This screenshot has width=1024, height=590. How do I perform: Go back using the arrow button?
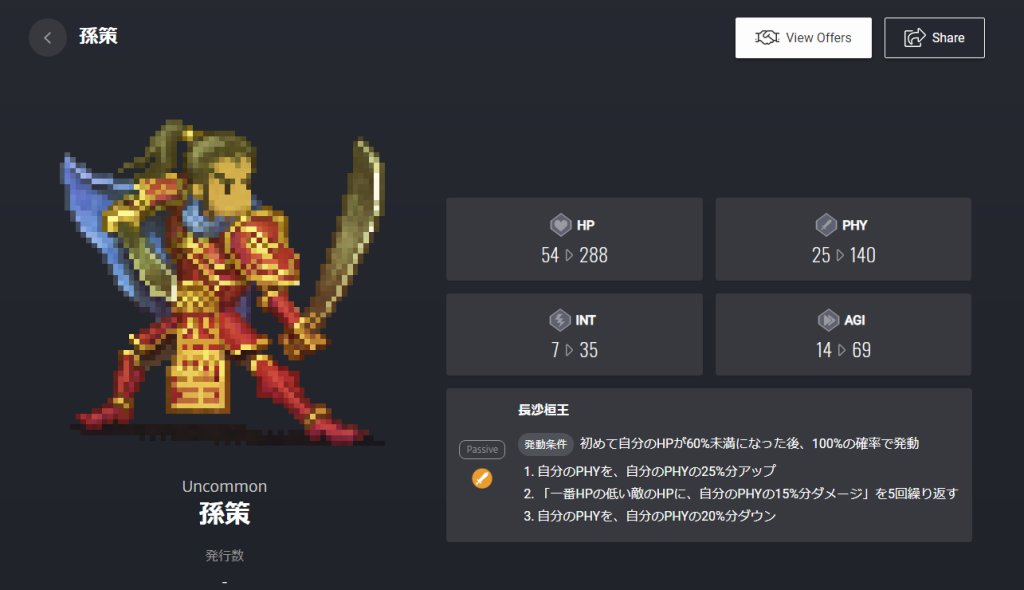coord(47,37)
